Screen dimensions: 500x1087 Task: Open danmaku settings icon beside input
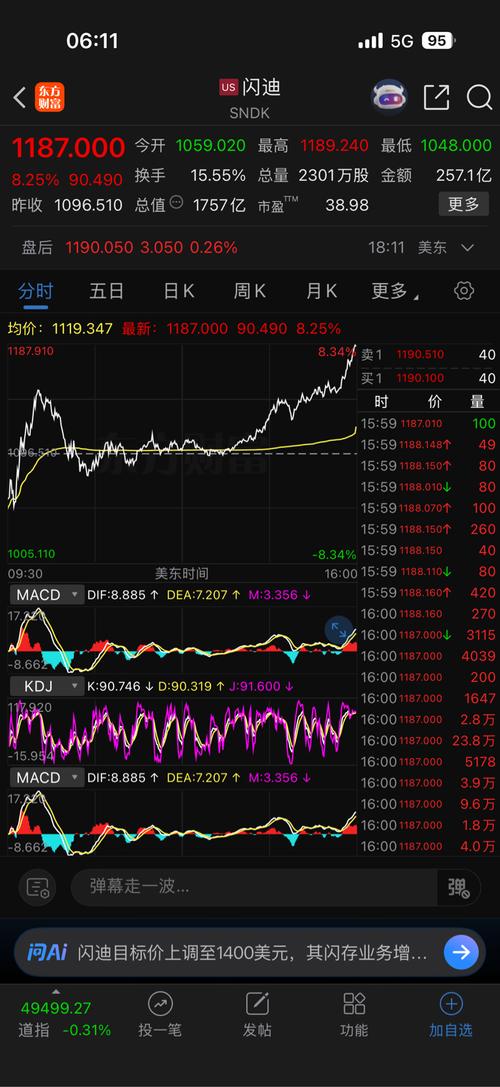click(38, 887)
